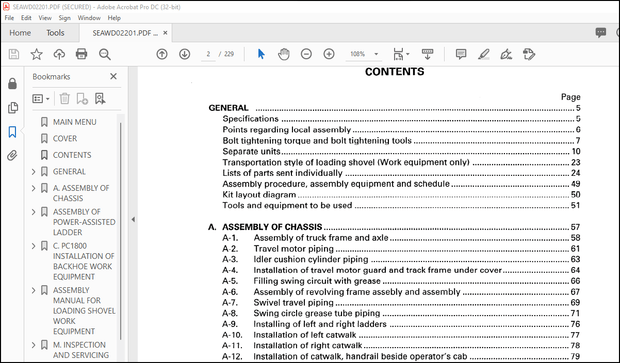The width and height of the screenshot is (620, 363).
Task: Open the Help menu
Action: [114, 18]
